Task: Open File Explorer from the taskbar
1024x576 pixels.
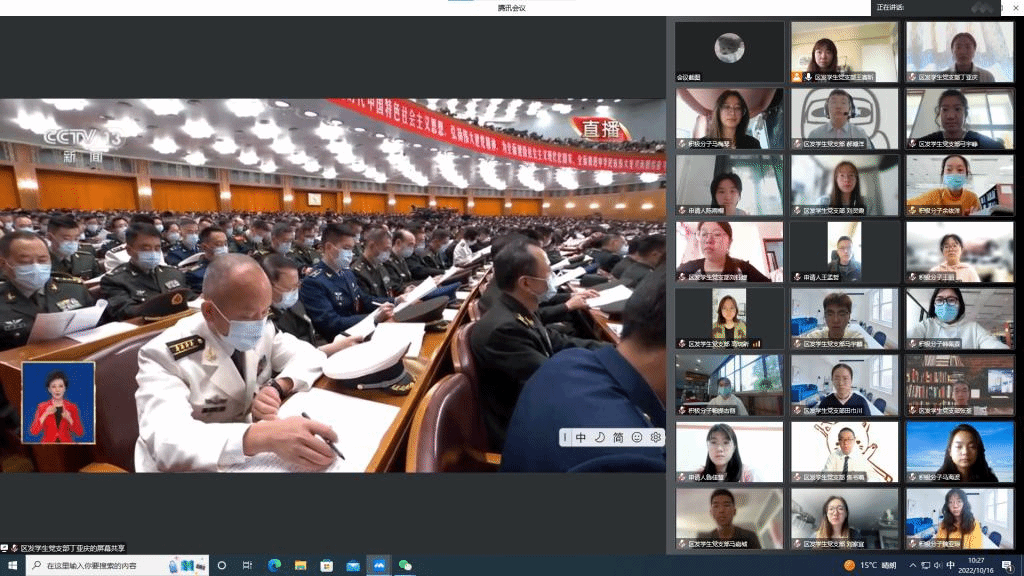Action: point(300,565)
